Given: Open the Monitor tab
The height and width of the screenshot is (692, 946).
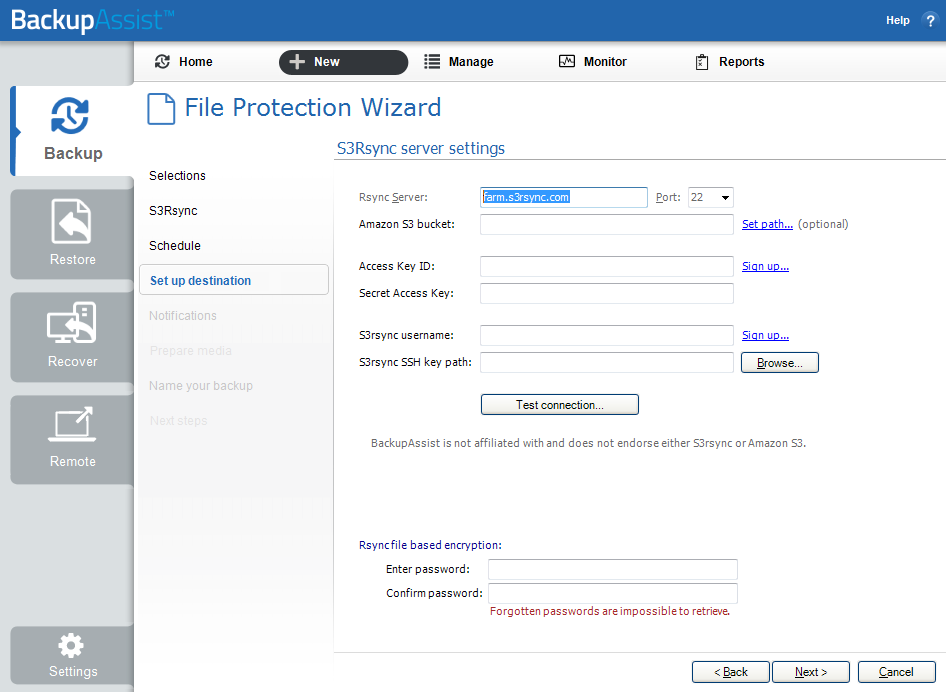Looking at the screenshot, I should point(593,62).
